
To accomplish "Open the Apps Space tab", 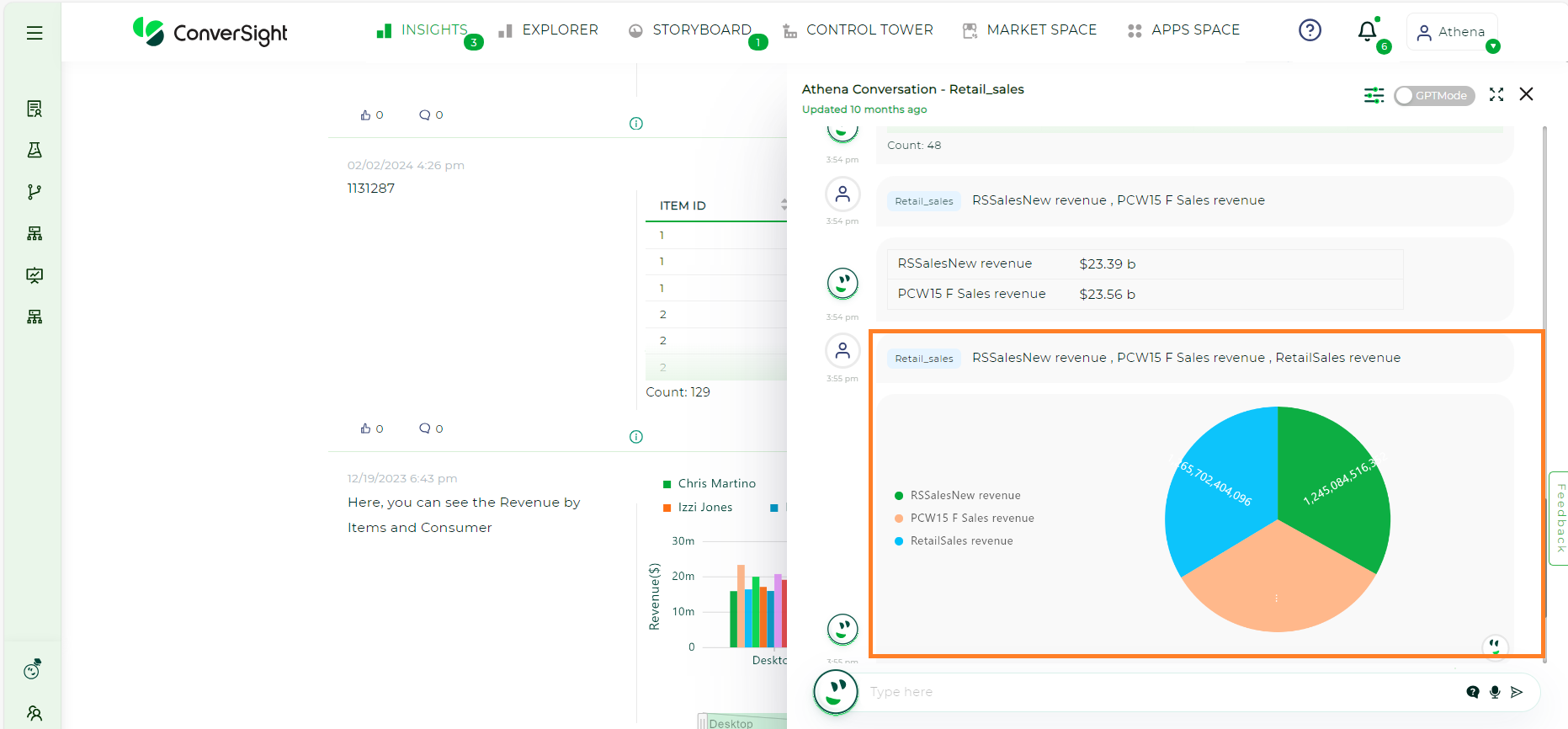I will [1183, 30].
